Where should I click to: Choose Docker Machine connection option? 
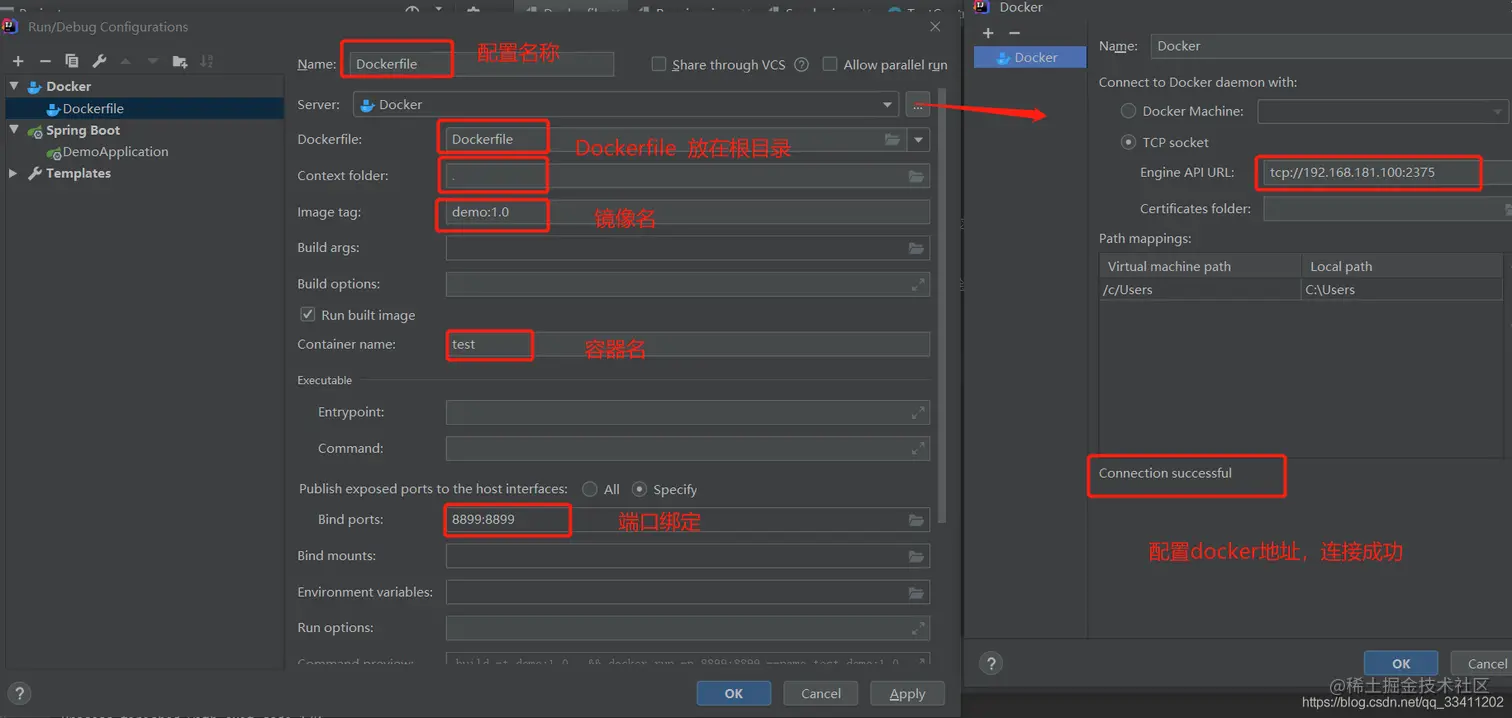[x=1129, y=111]
